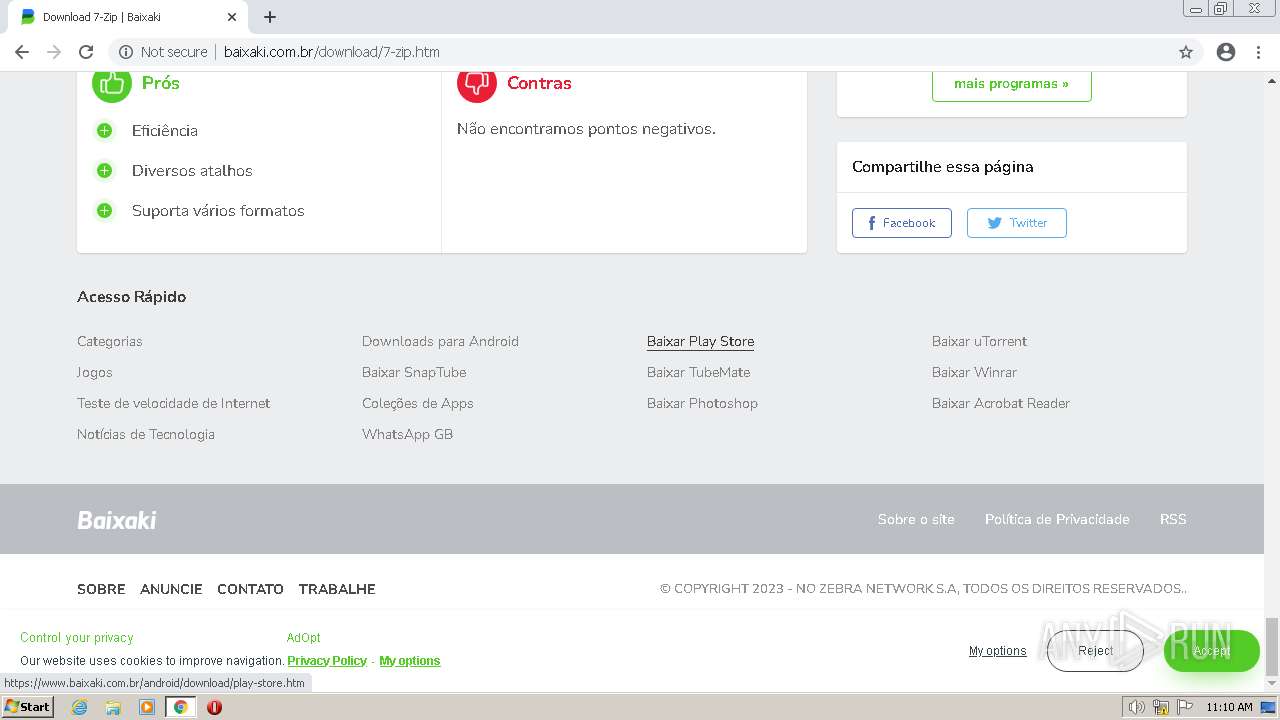Open Política de Privacidade in footer
Viewport: 1280px width, 720px height.
1057,519
